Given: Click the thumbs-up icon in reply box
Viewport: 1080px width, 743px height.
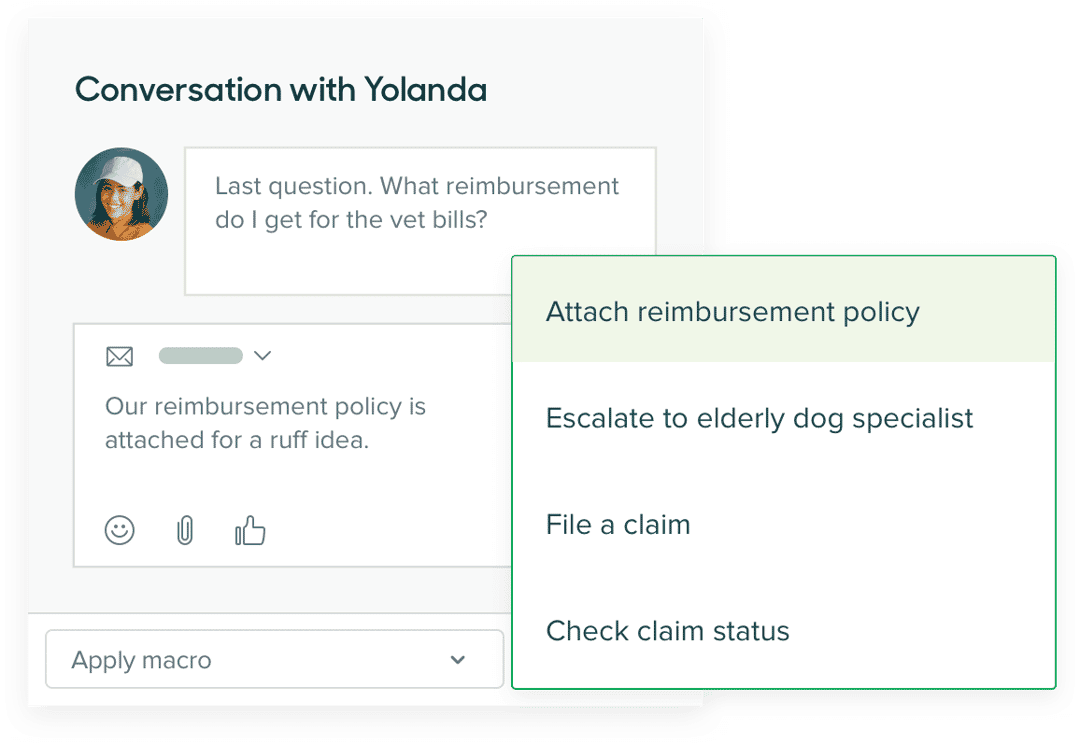Looking at the screenshot, I should tap(249, 530).
